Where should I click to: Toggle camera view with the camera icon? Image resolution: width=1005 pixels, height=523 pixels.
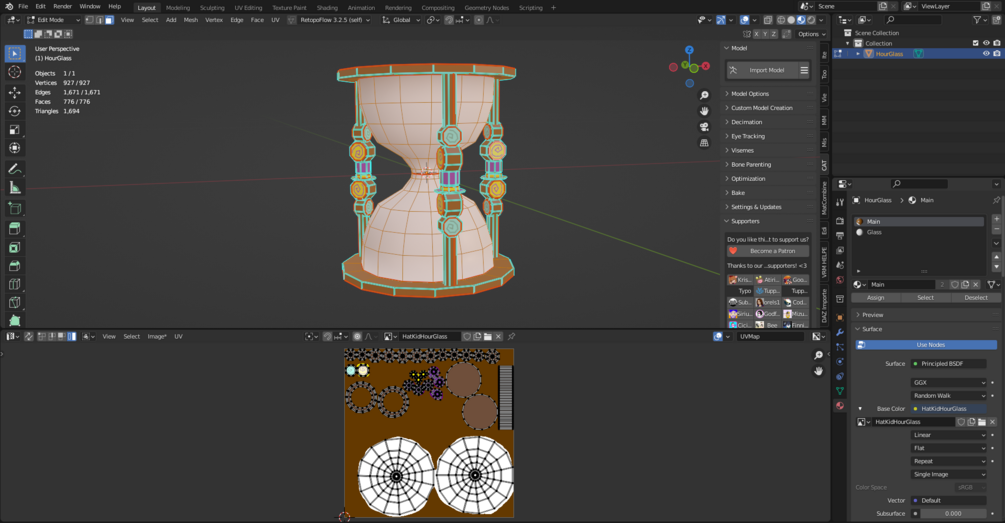tap(704, 127)
